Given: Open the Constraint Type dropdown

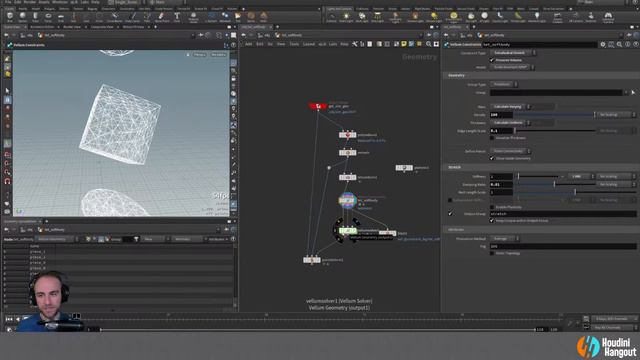Looking at the screenshot, I should pos(513,53).
